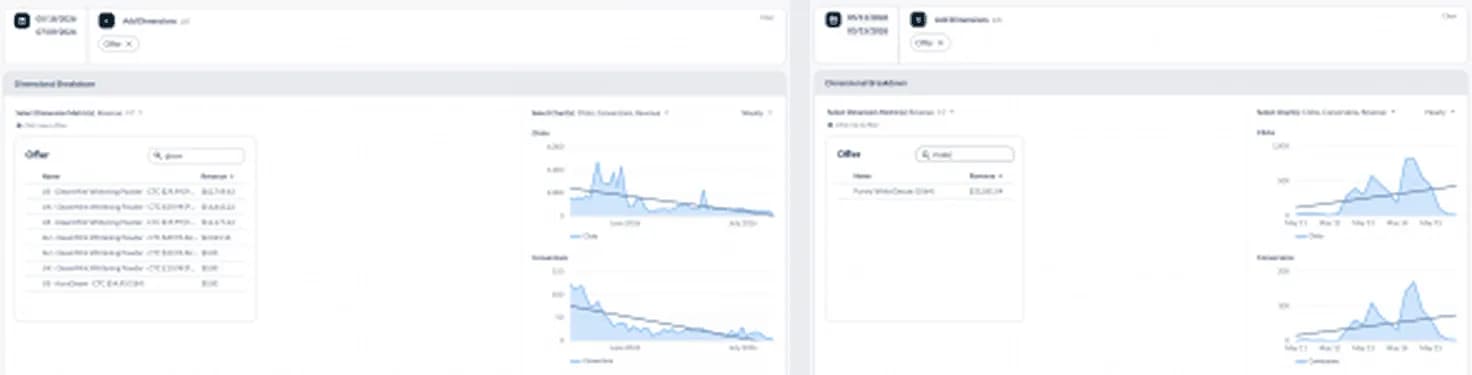The image size is (1472, 375).
Task: Sort by Revenue column in right Offer table
Action: coord(986,175)
